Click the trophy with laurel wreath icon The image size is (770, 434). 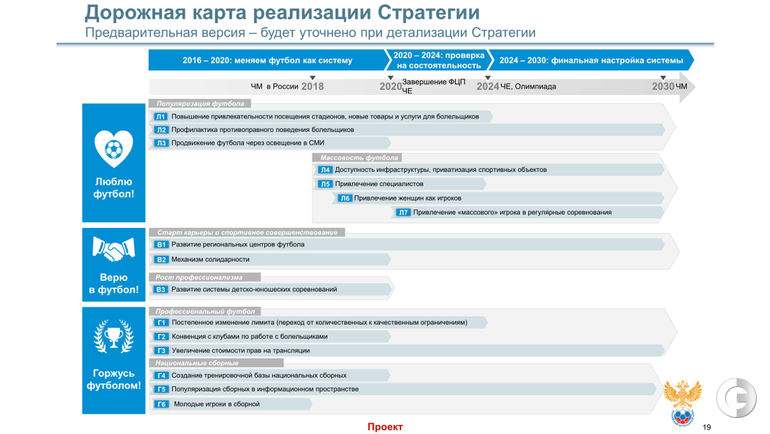click(x=113, y=335)
